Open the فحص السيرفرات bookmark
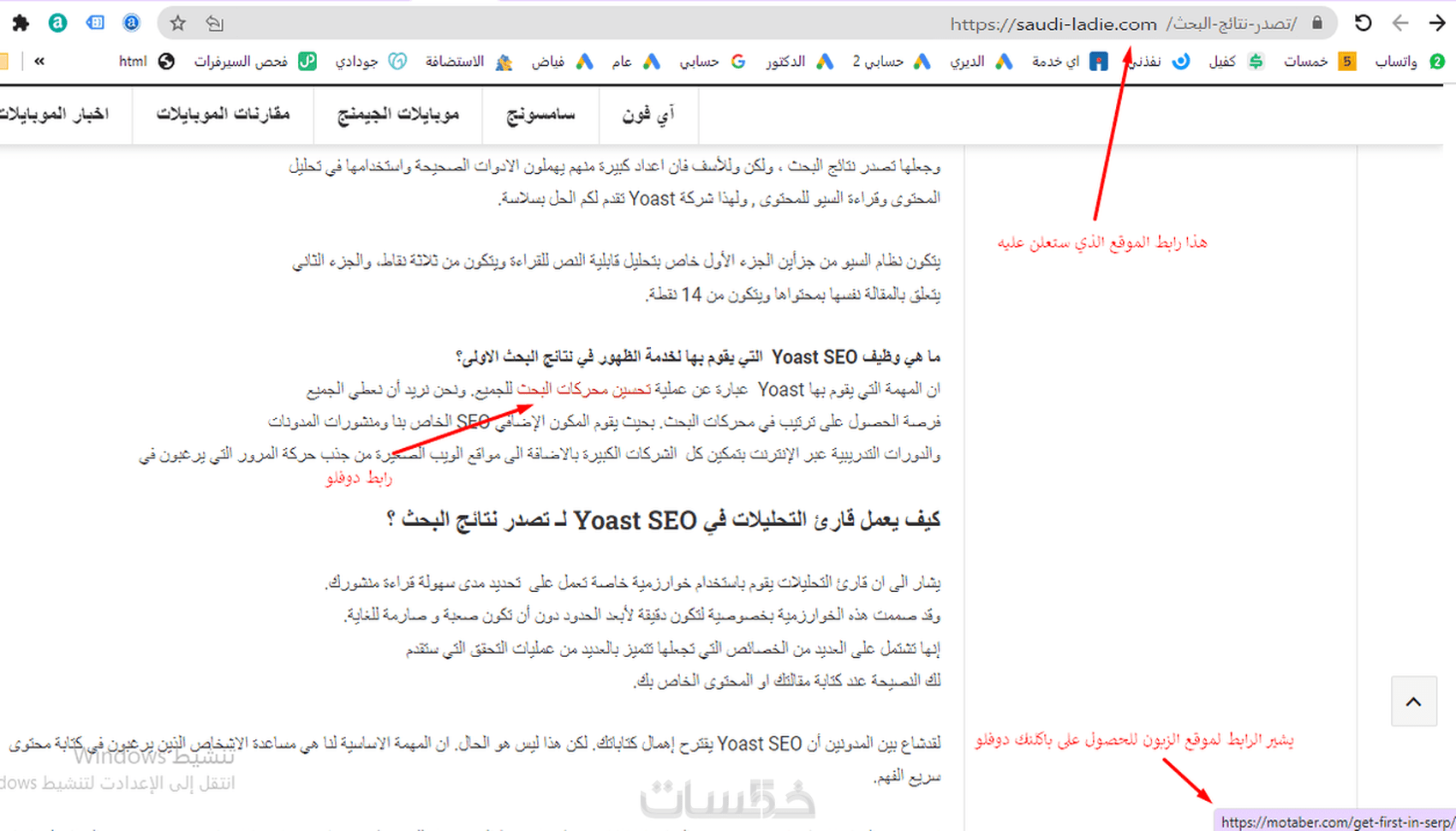 pyautogui.click(x=255, y=62)
